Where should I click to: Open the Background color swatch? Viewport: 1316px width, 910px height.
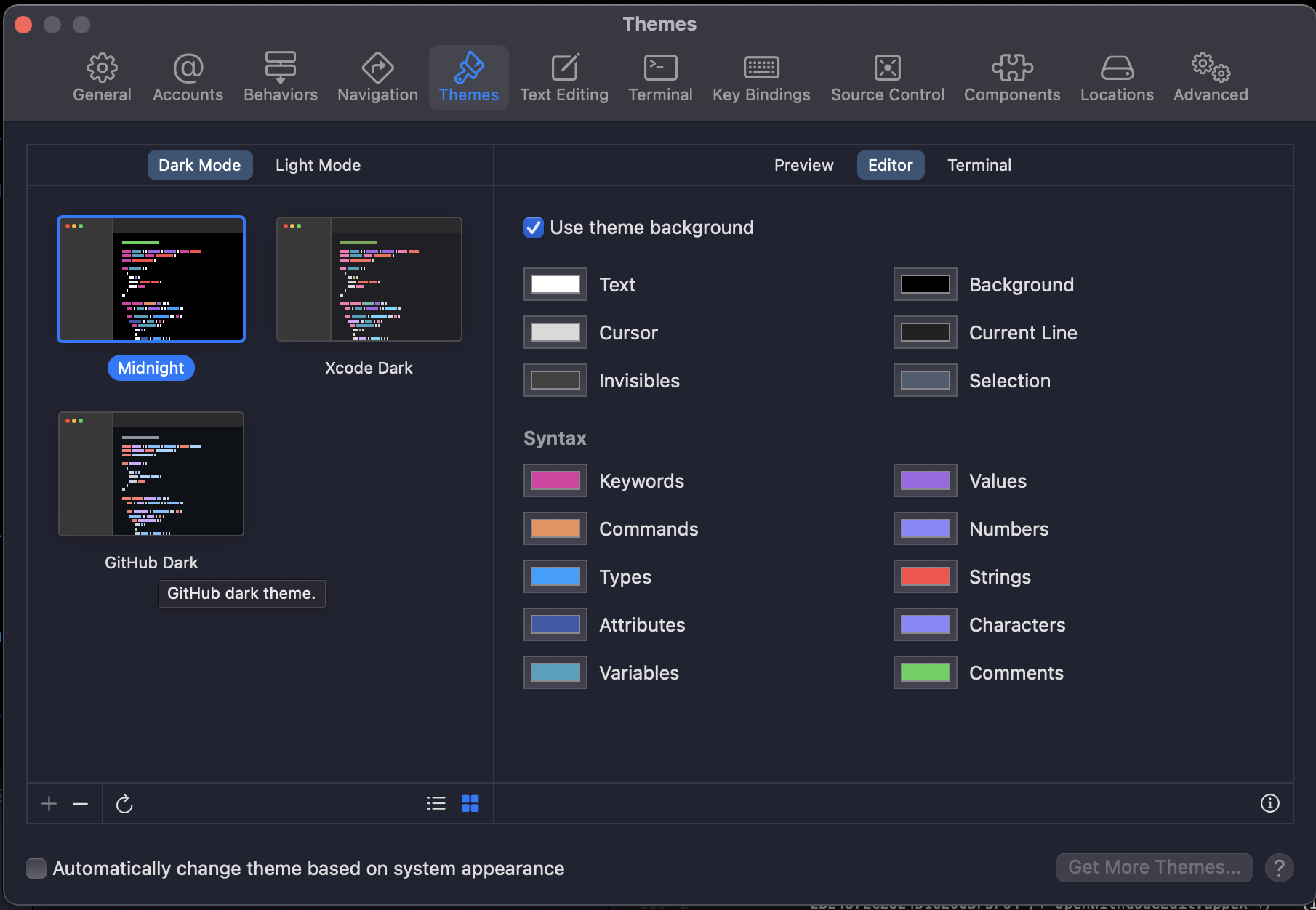point(926,284)
